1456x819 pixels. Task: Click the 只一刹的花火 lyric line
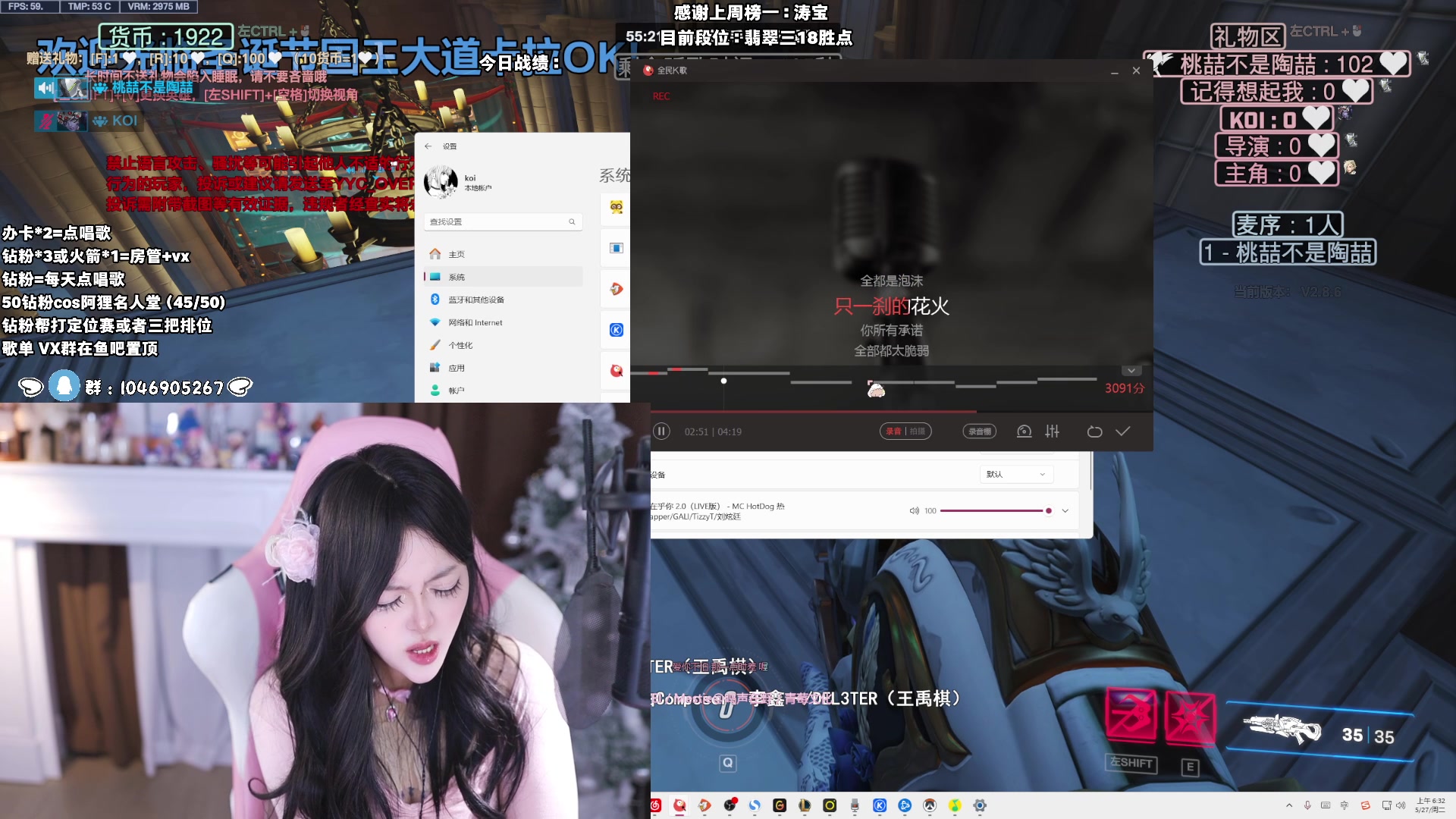[891, 306]
